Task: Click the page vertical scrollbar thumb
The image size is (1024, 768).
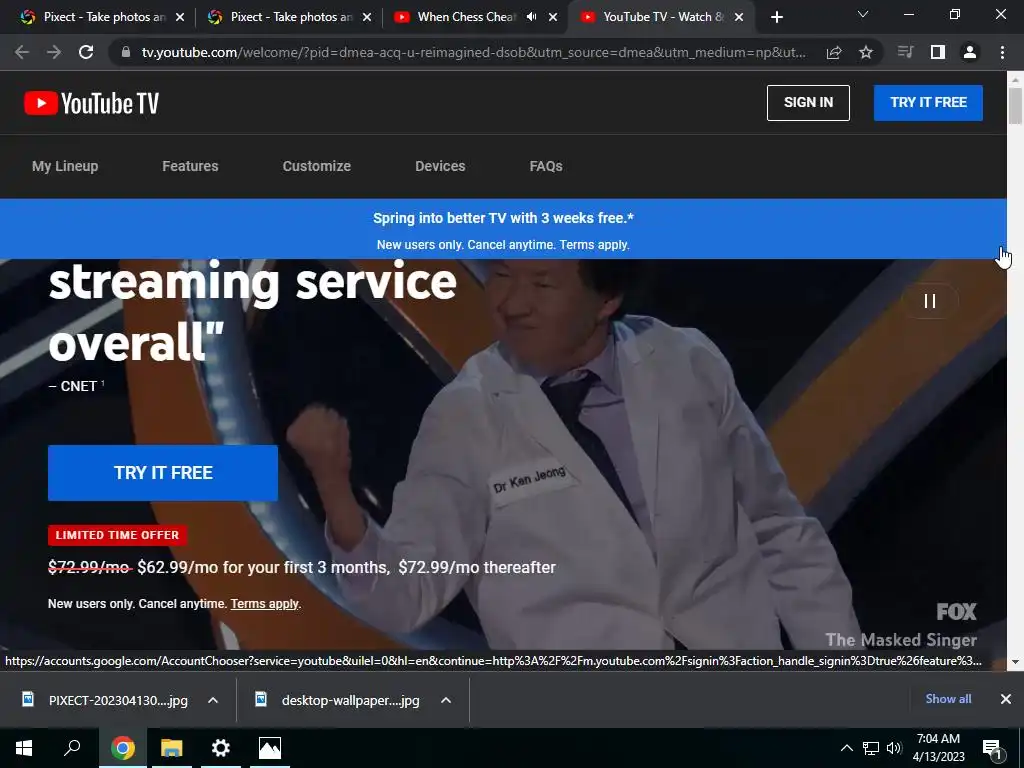Action: pyautogui.click(x=1015, y=106)
